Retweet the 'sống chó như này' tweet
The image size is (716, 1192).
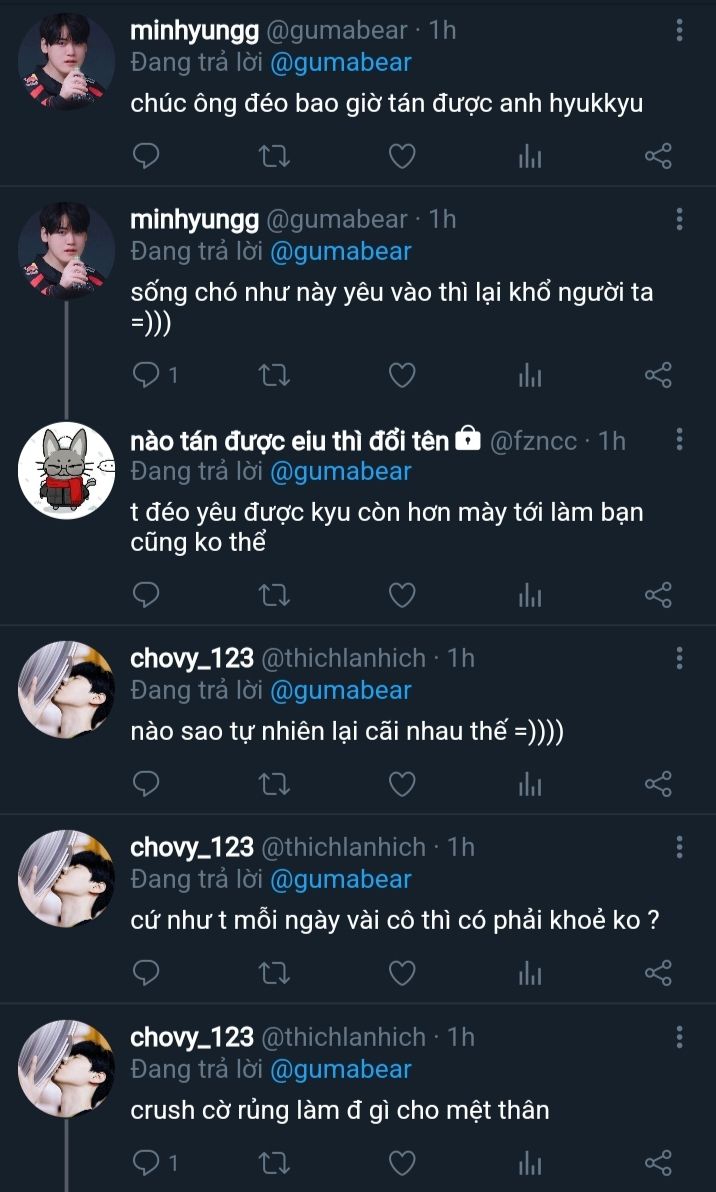click(274, 376)
